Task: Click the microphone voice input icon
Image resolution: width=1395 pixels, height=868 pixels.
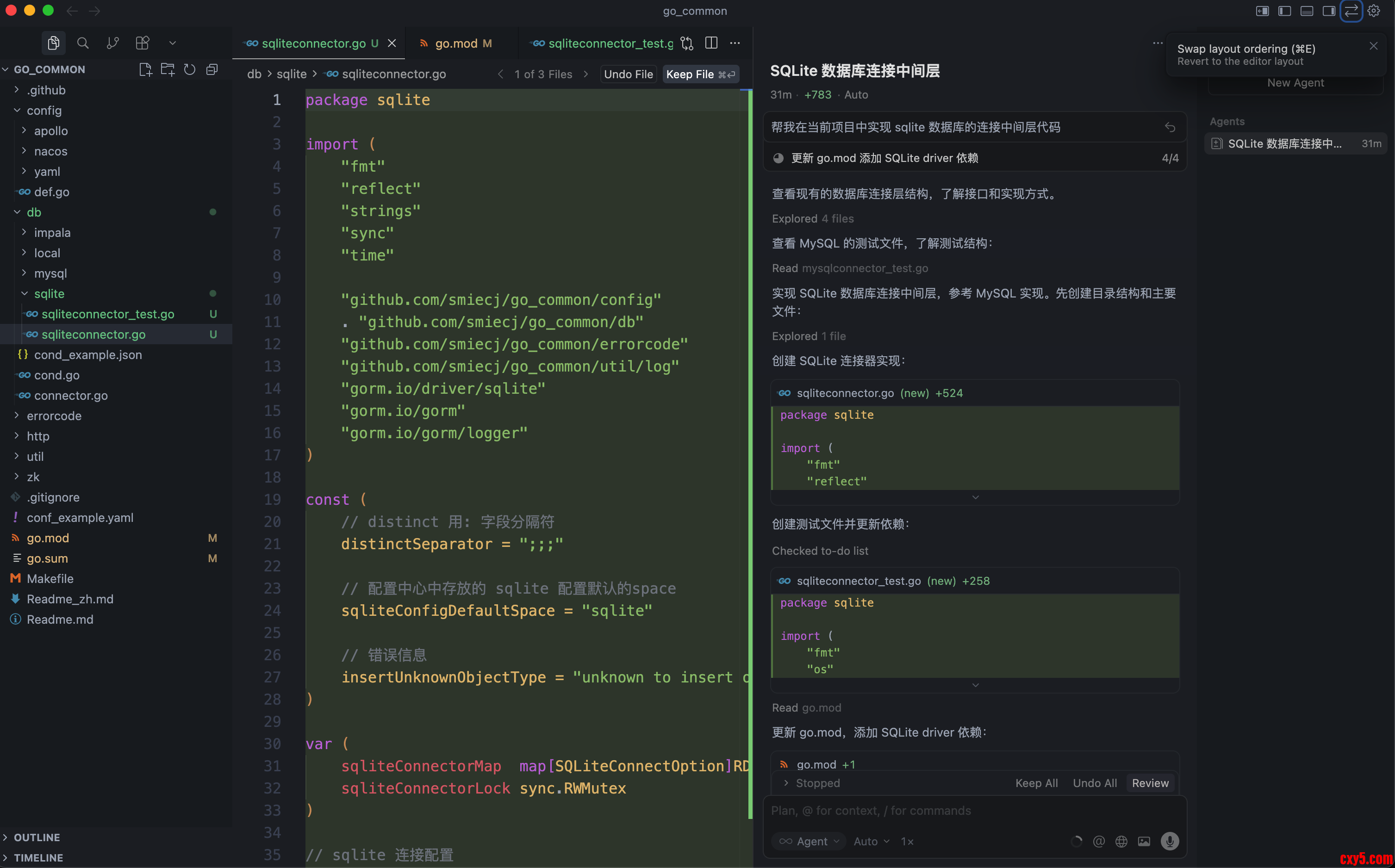Action: [x=1169, y=841]
